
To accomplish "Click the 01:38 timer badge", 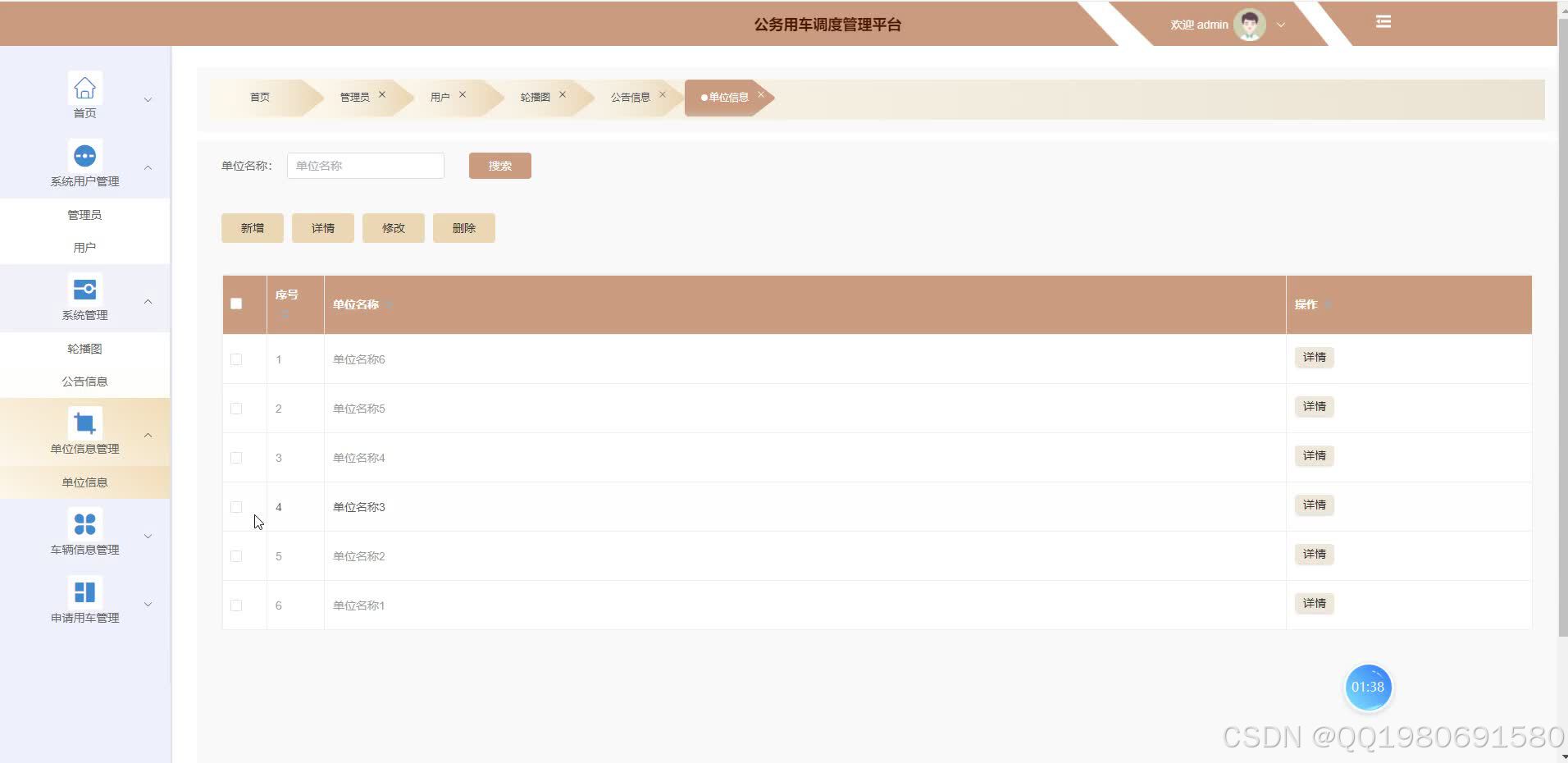I will click(1368, 688).
